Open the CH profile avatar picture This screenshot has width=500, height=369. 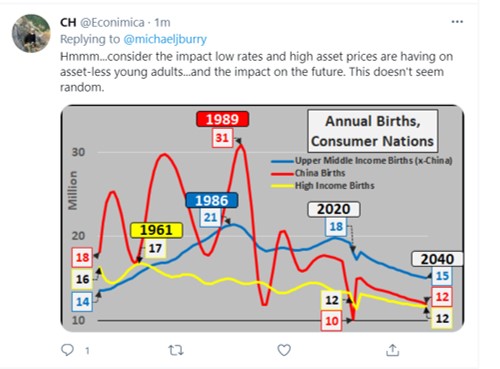[x=31, y=33]
